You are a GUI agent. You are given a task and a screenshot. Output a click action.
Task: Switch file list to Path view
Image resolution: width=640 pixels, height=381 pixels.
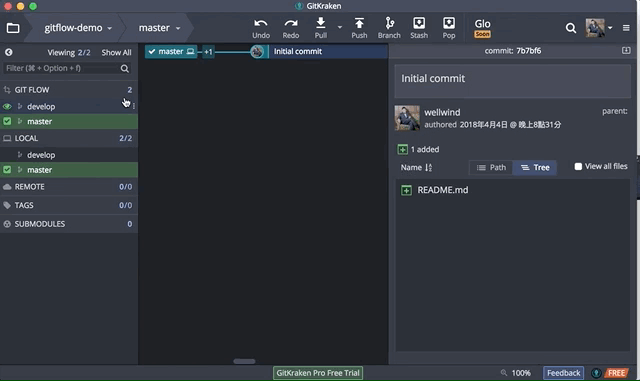pyautogui.click(x=491, y=167)
